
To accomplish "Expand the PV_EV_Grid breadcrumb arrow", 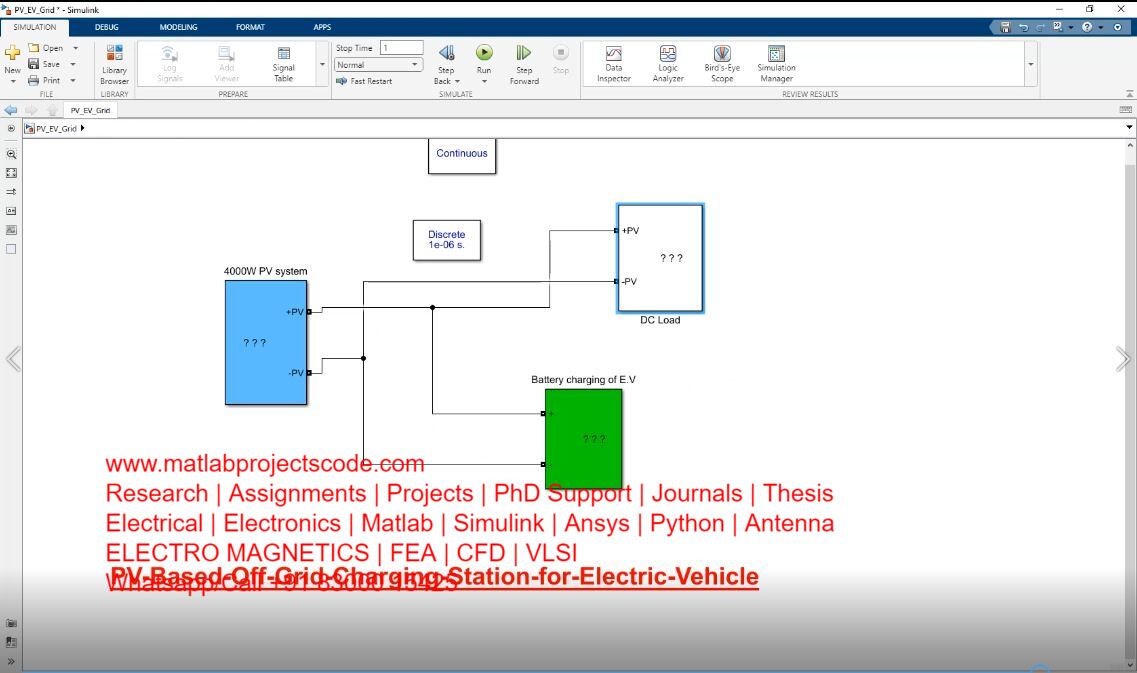I will [83, 128].
